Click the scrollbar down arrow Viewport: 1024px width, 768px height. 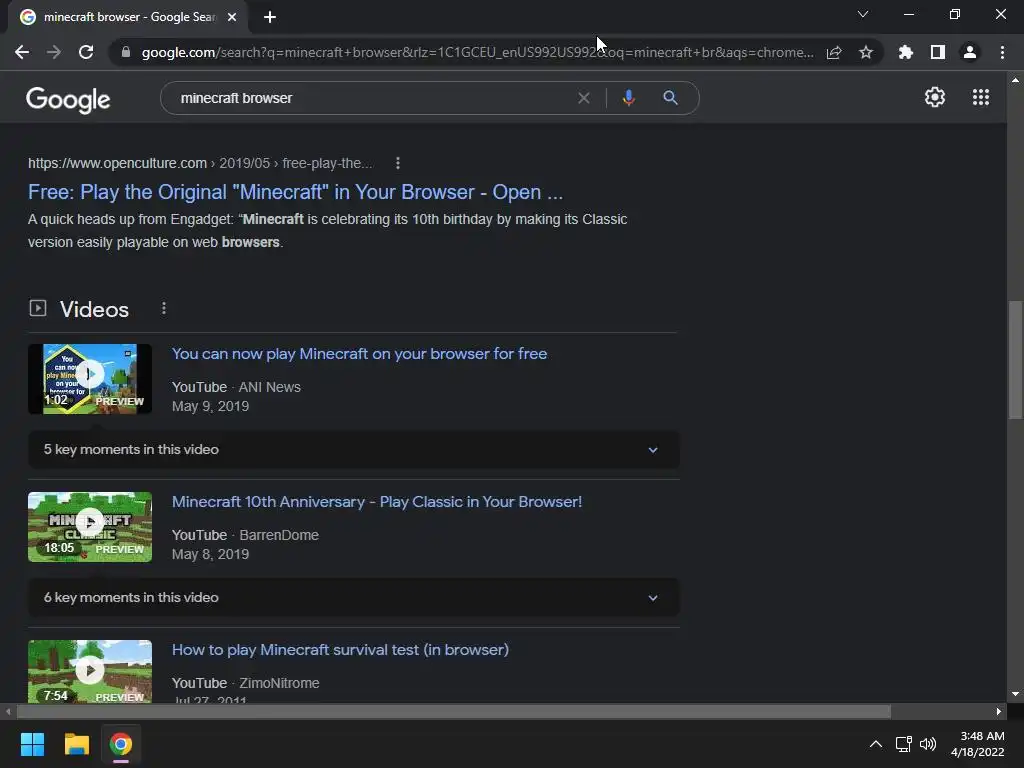(x=1015, y=694)
